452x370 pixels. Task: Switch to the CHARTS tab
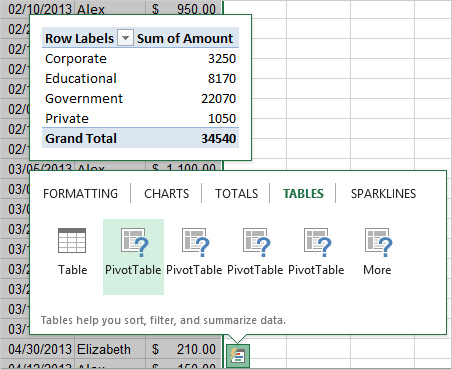tap(166, 194)
